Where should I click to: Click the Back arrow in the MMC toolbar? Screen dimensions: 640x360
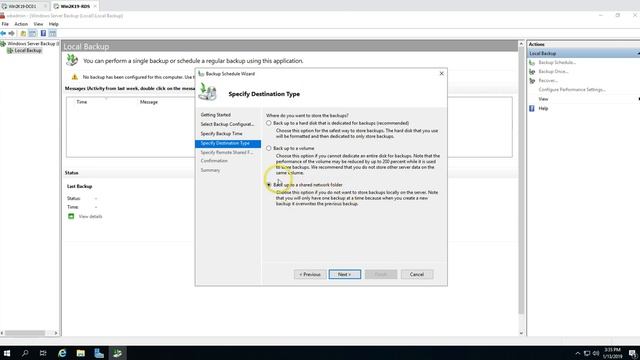click(3, 33)
